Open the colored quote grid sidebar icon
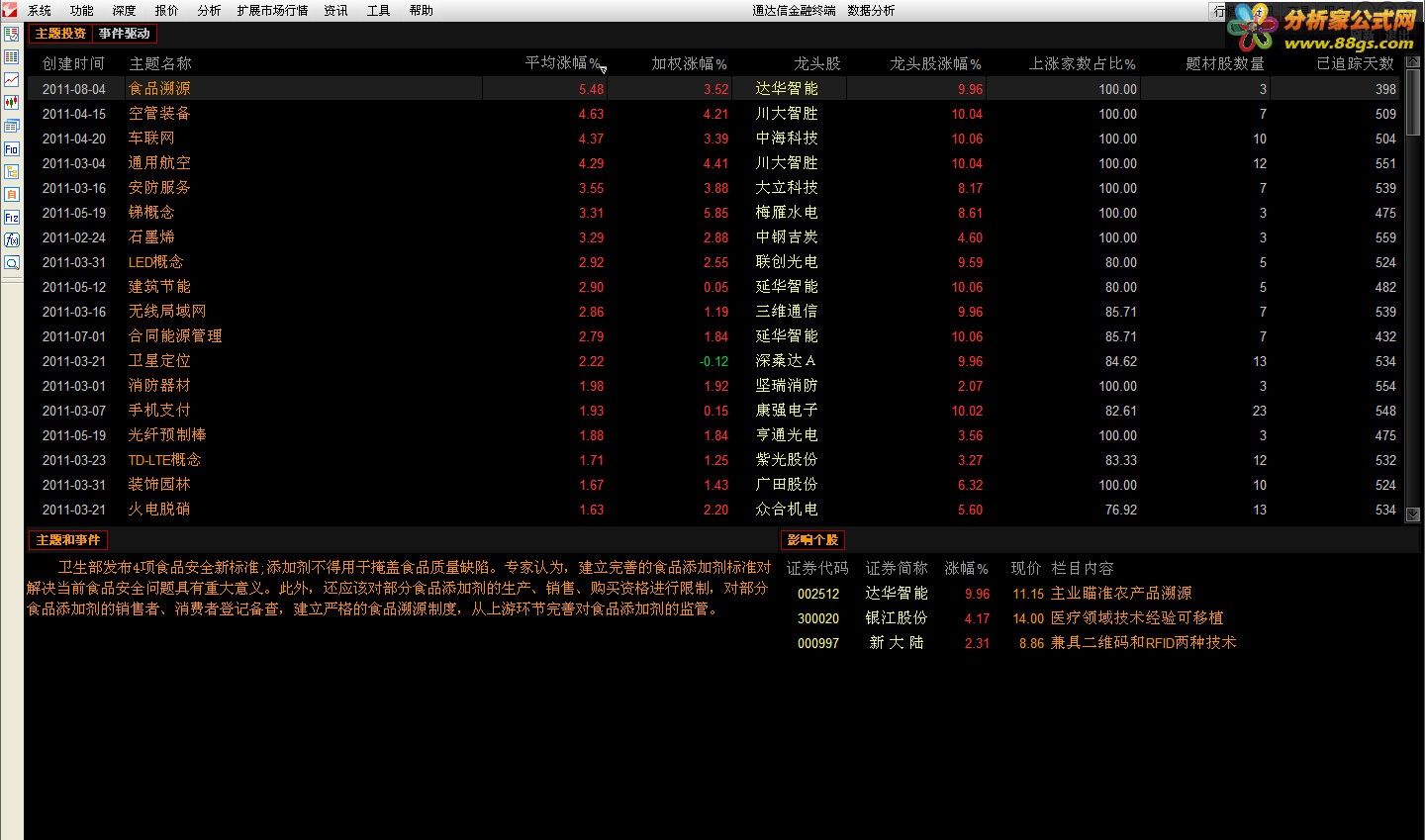Screen dimensions: 1425x840 (x=12, y=57)
